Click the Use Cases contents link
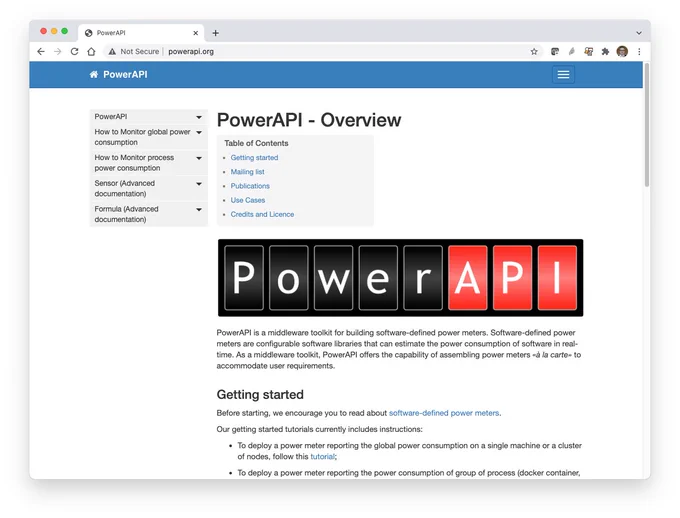Image resolution: width=680 pixels, height=518 pixels. pos(248,200)
